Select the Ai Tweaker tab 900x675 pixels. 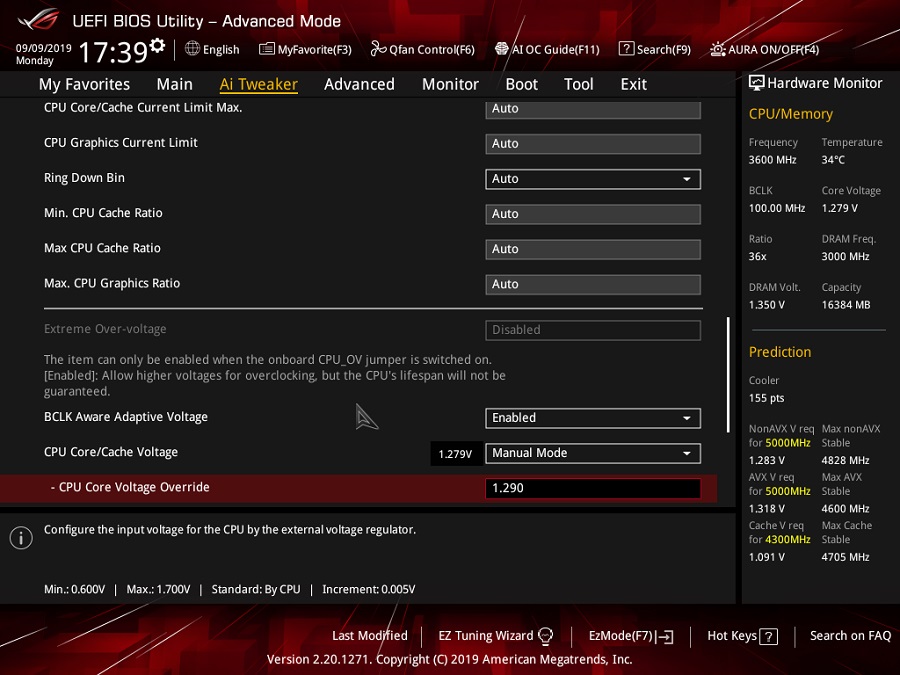coord(258,84)
